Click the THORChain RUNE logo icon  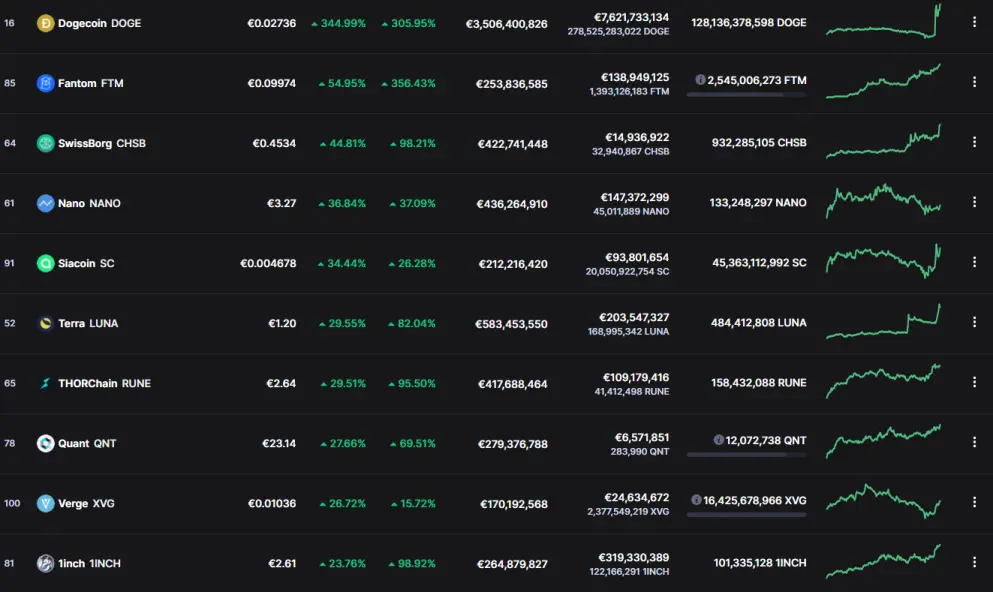click(x=46, y=384)
